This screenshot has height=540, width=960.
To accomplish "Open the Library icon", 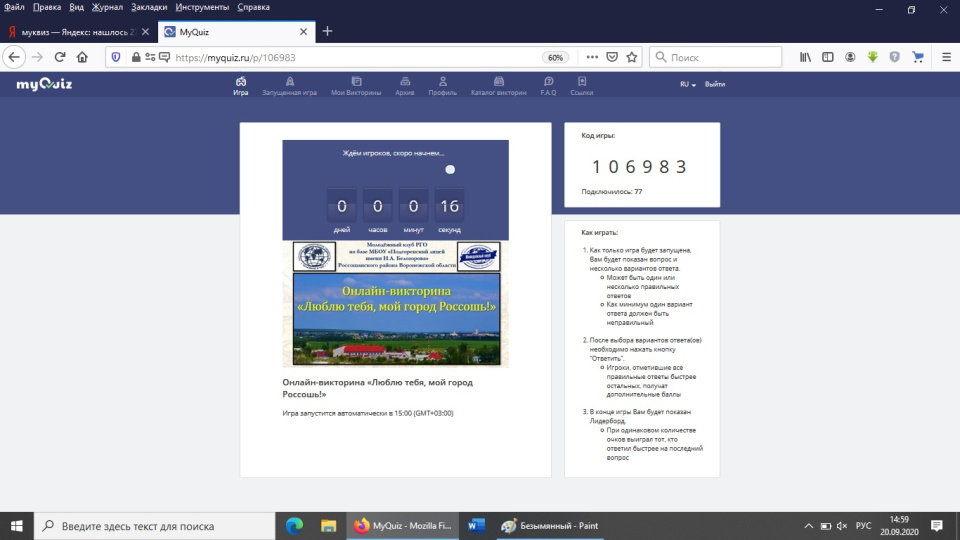I will [x=805, y=57].
